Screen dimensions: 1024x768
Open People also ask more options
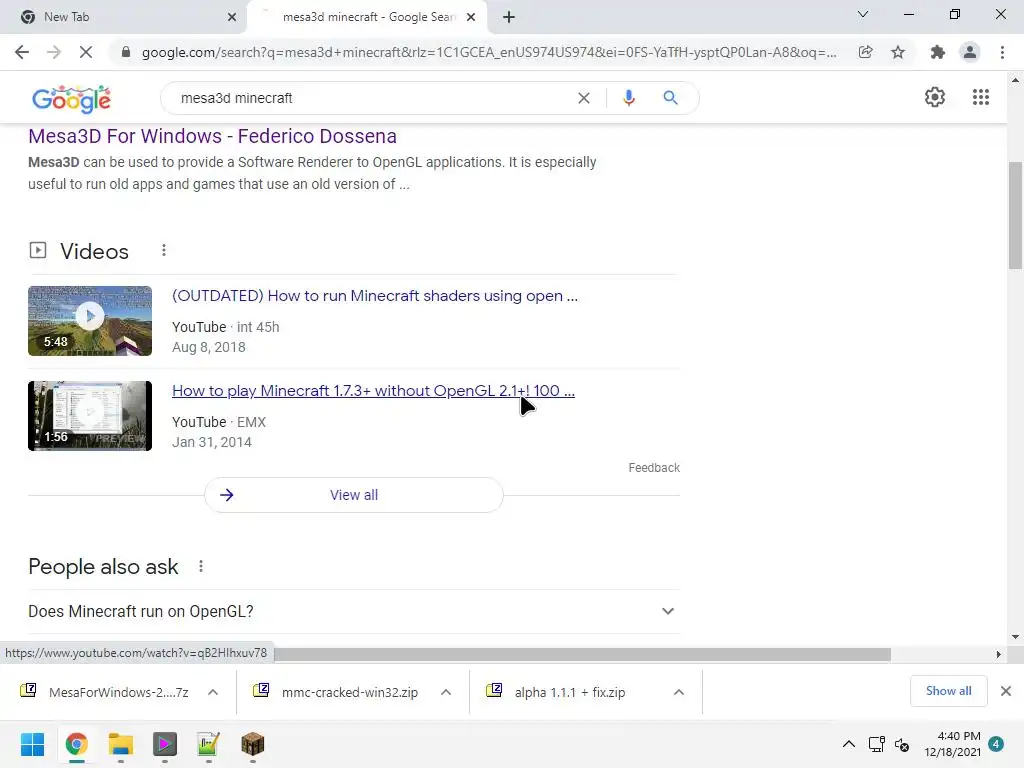point(201,566)
